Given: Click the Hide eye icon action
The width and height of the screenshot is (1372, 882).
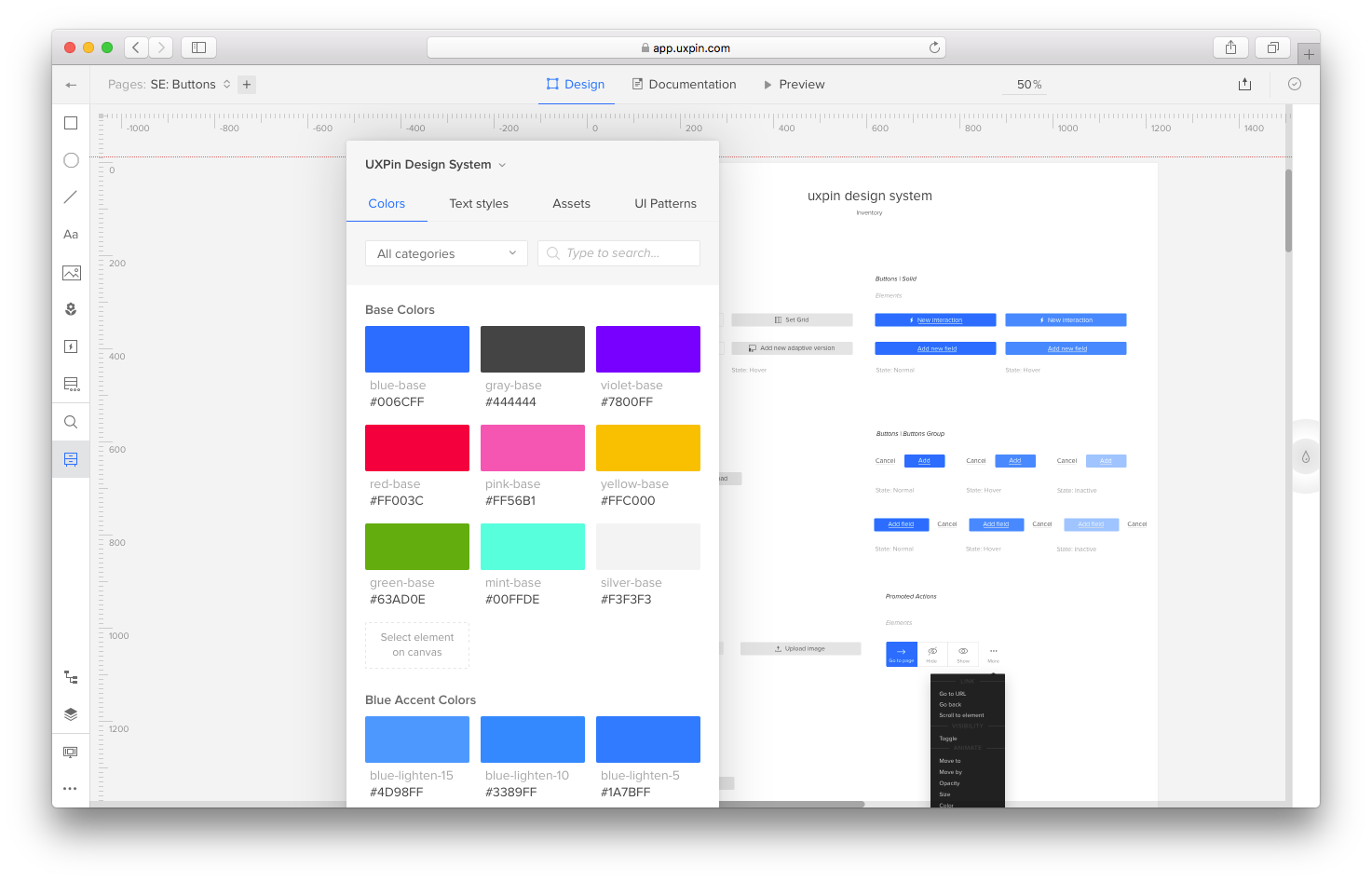Looking at the screenshot, I should 932,655.
